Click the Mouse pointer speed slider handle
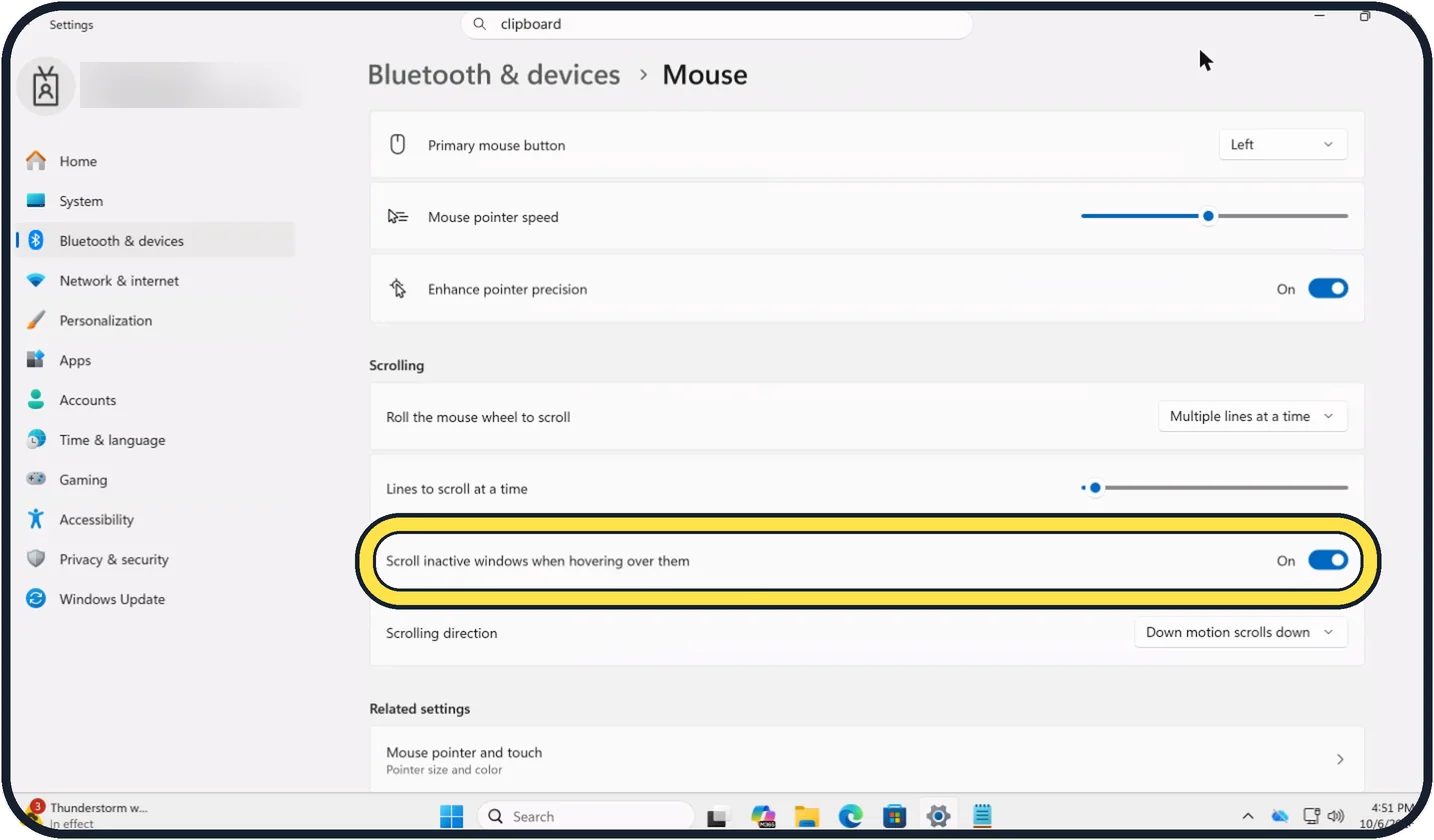This screenshot has height=840, width=1434. tap(1209, 216)
